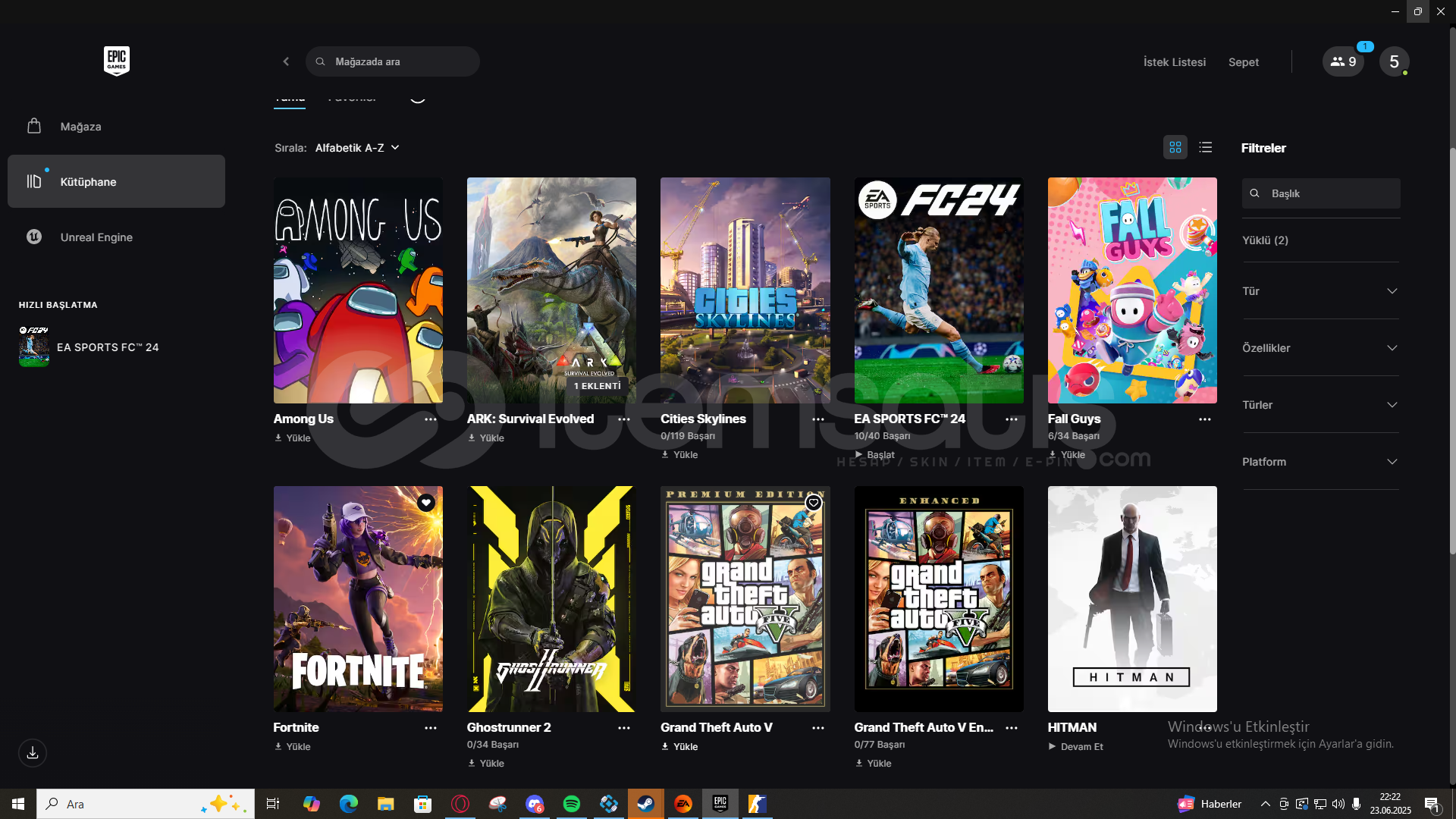Open Microsoft Store from the taskbar
The width and height of the screenshot is (1456, 819).
[423, 804]
